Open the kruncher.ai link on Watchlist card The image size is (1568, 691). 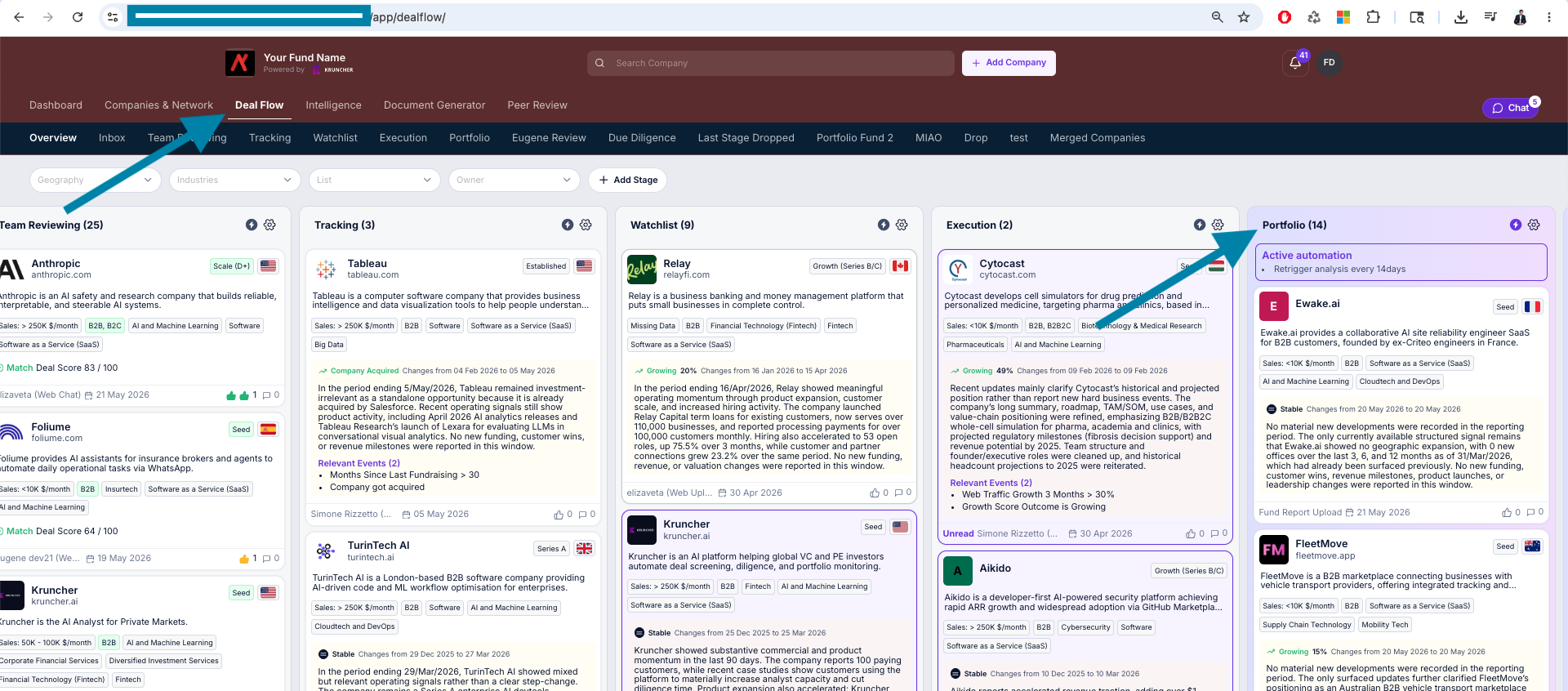click(686, 537)
